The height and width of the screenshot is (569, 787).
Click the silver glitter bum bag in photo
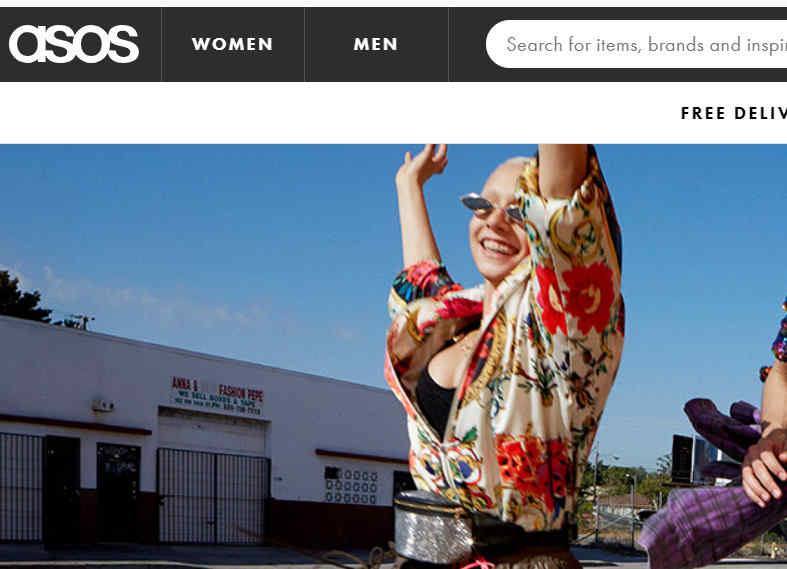[x=433, y=527]
